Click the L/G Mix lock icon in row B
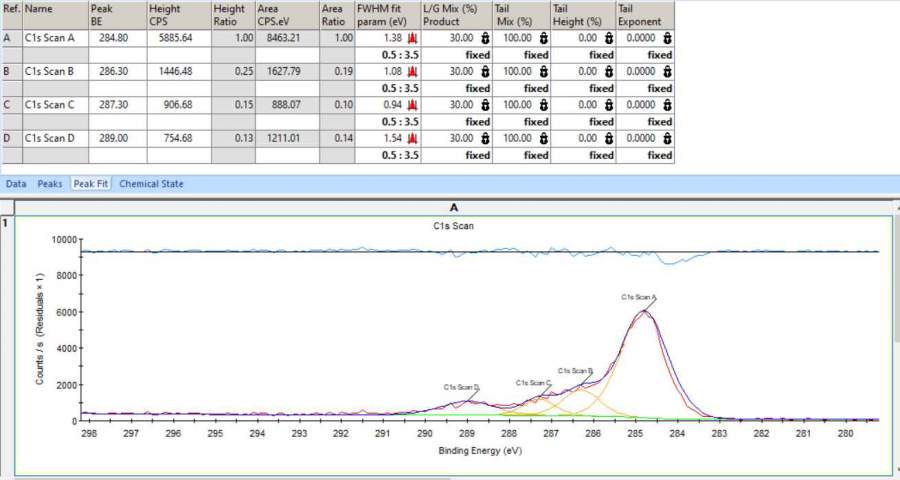900x480 pixels. coord(484,72)
